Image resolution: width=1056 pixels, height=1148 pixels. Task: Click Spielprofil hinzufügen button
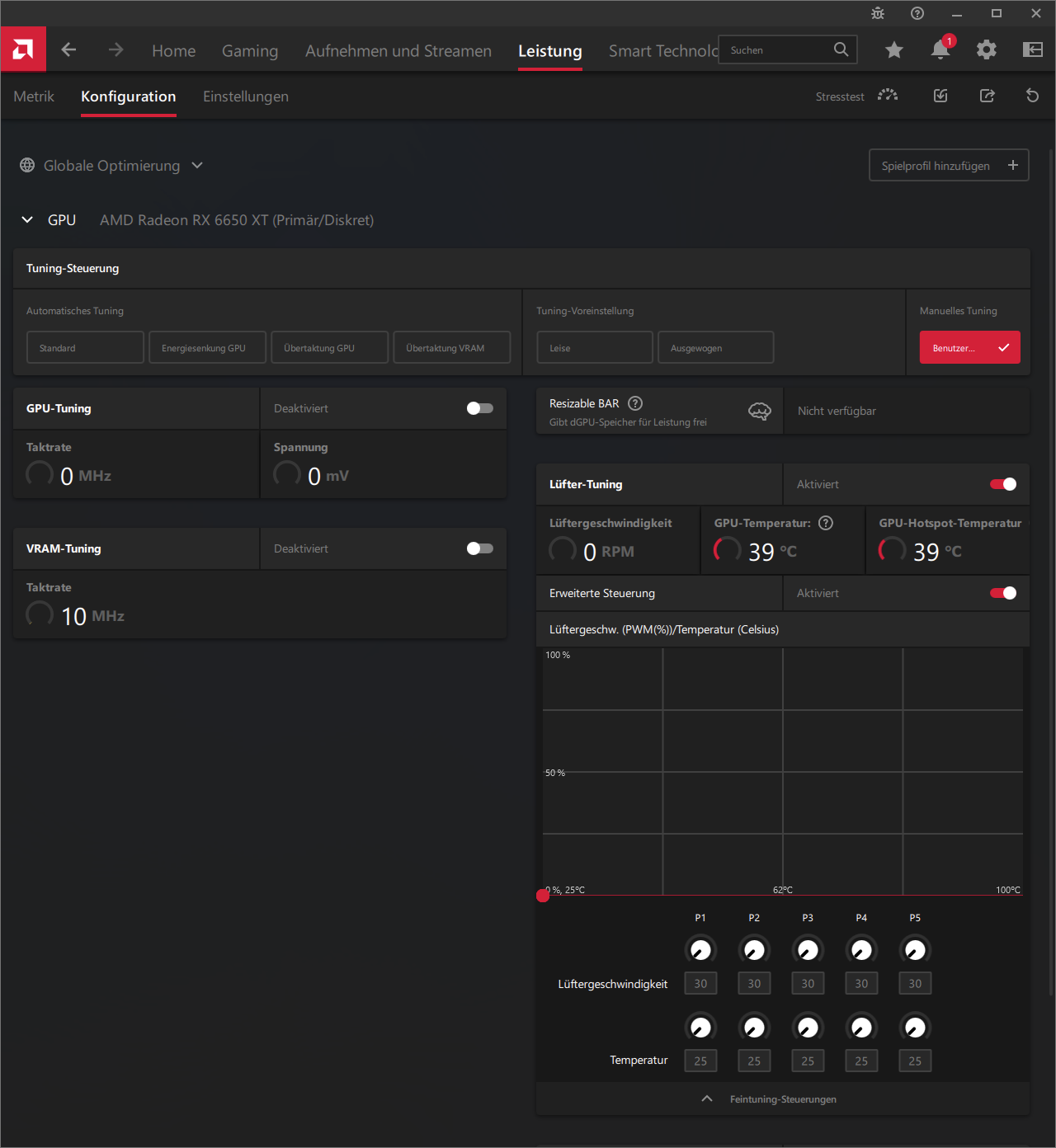coord(949,165)
